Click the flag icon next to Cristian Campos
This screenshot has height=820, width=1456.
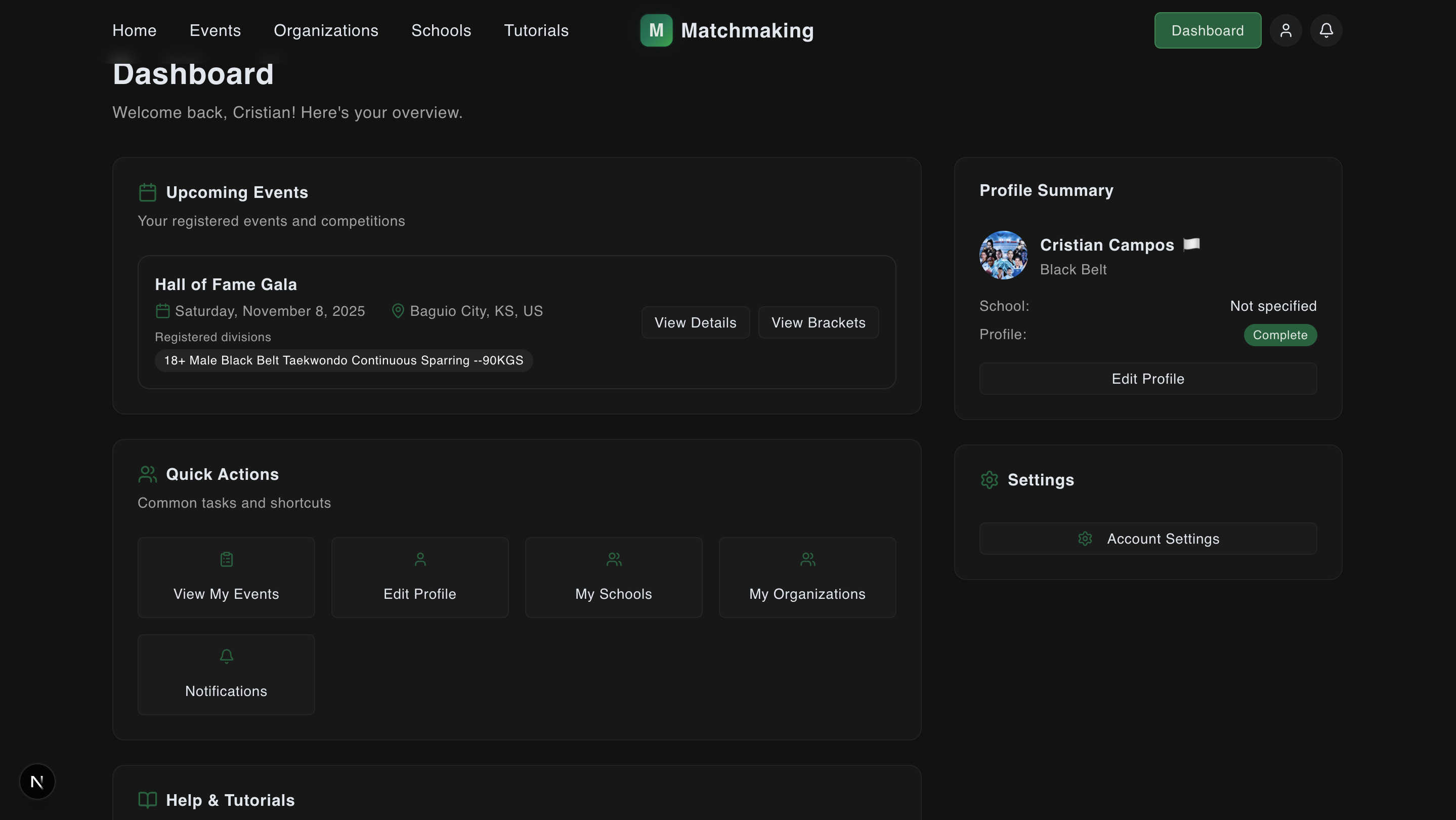1191,244
